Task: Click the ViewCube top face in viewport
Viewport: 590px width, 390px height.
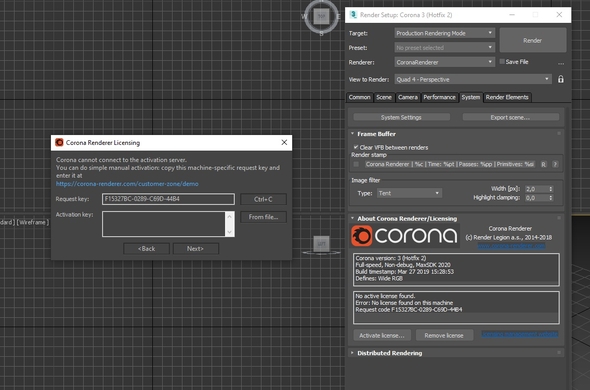Action: [321, 16]
